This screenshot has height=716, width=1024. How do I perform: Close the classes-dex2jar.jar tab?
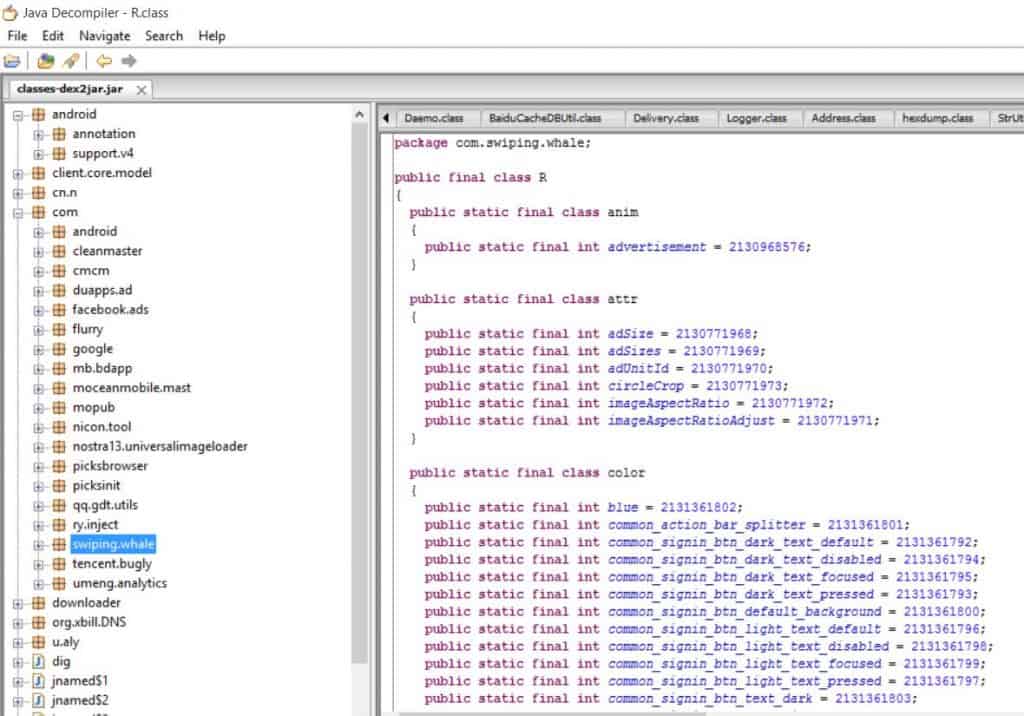(x=140, y=90)
